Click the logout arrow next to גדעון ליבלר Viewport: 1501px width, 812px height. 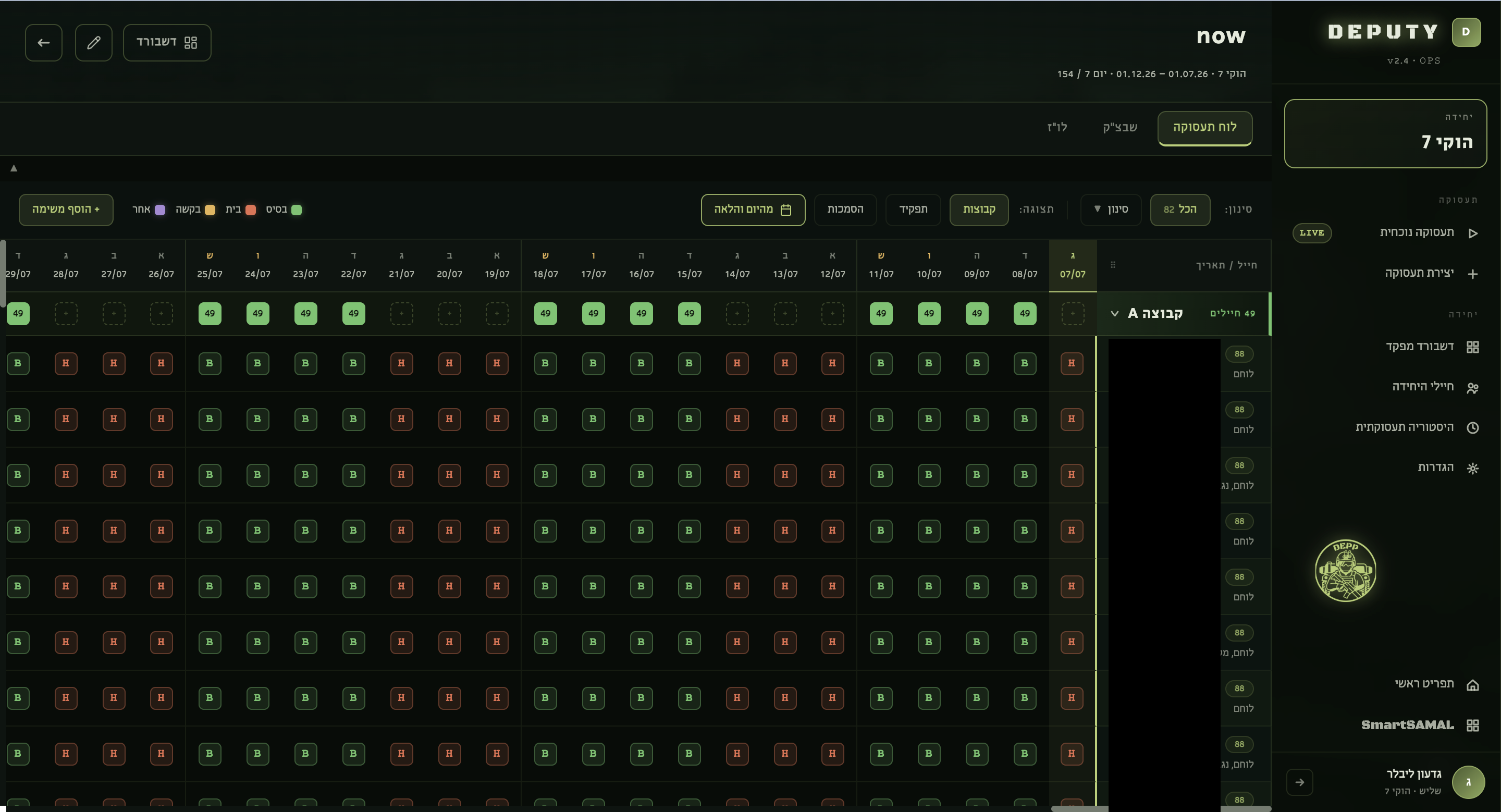[1299, 782]
